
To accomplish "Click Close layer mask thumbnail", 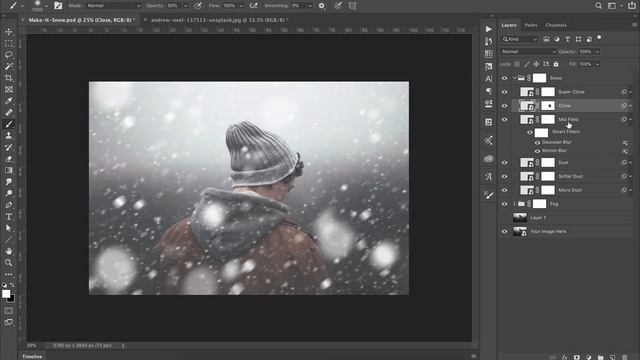I will click(x=548, y=106).
